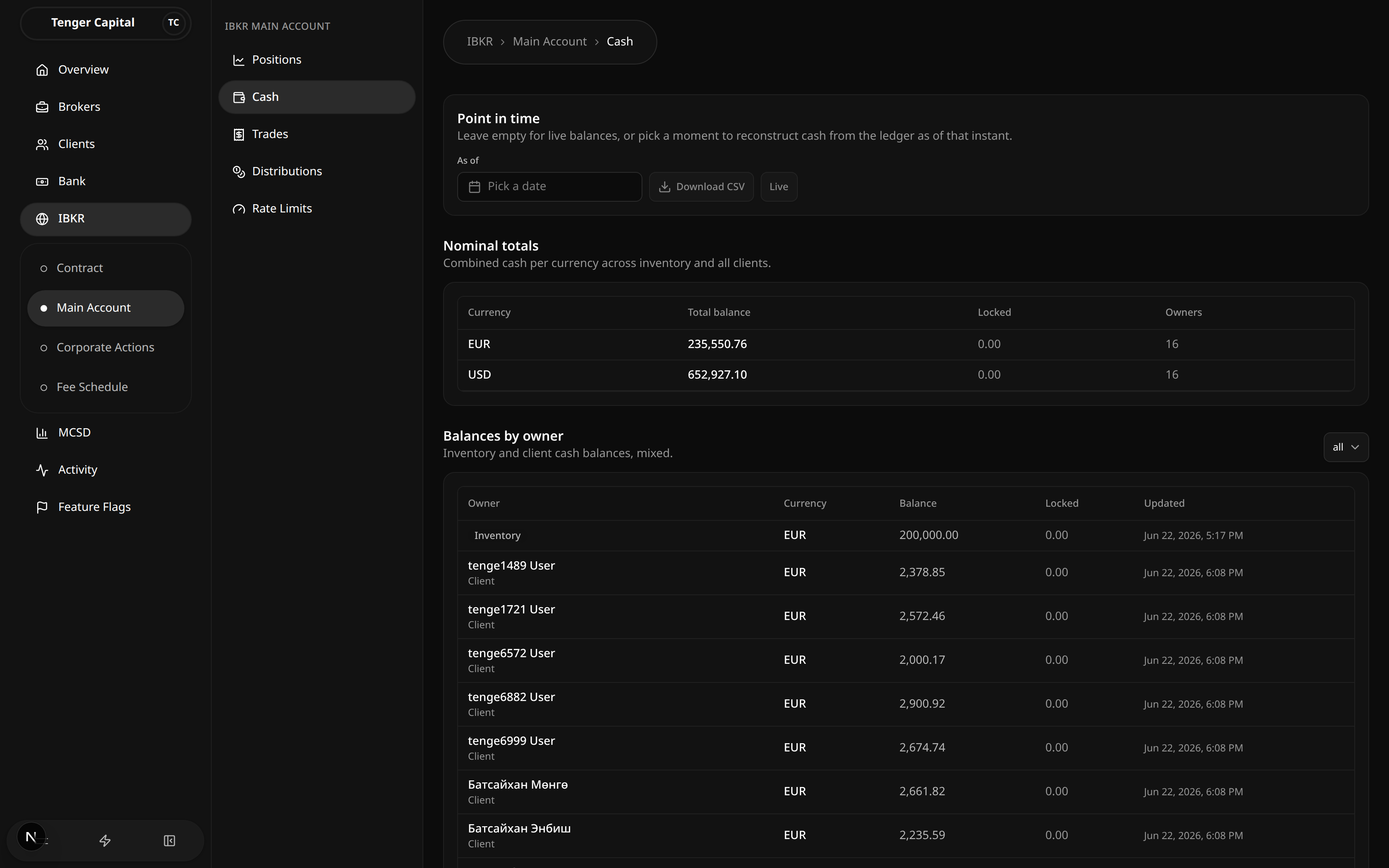1389x868 pixels.
Task: Switch to the Positions tab
Action: point(317,60)
